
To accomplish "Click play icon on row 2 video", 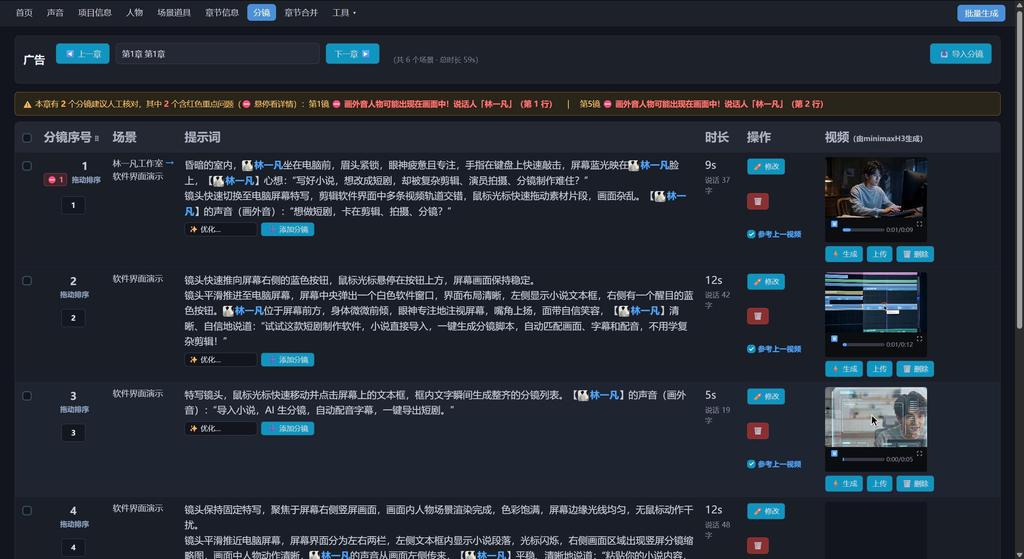I will pyautogui.click(x=834, y=339).
